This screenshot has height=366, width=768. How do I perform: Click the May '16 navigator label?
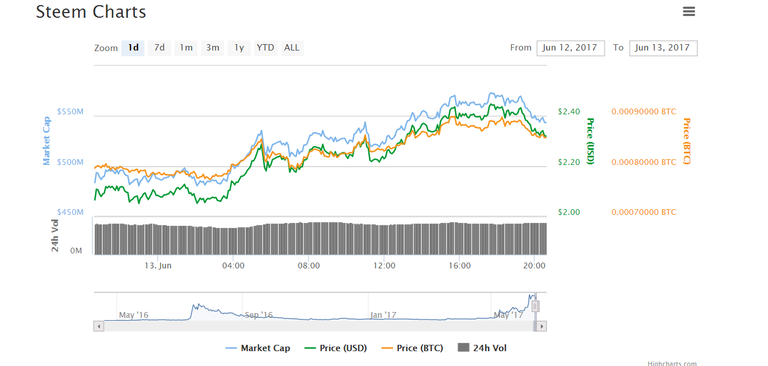tap(133, 315)
